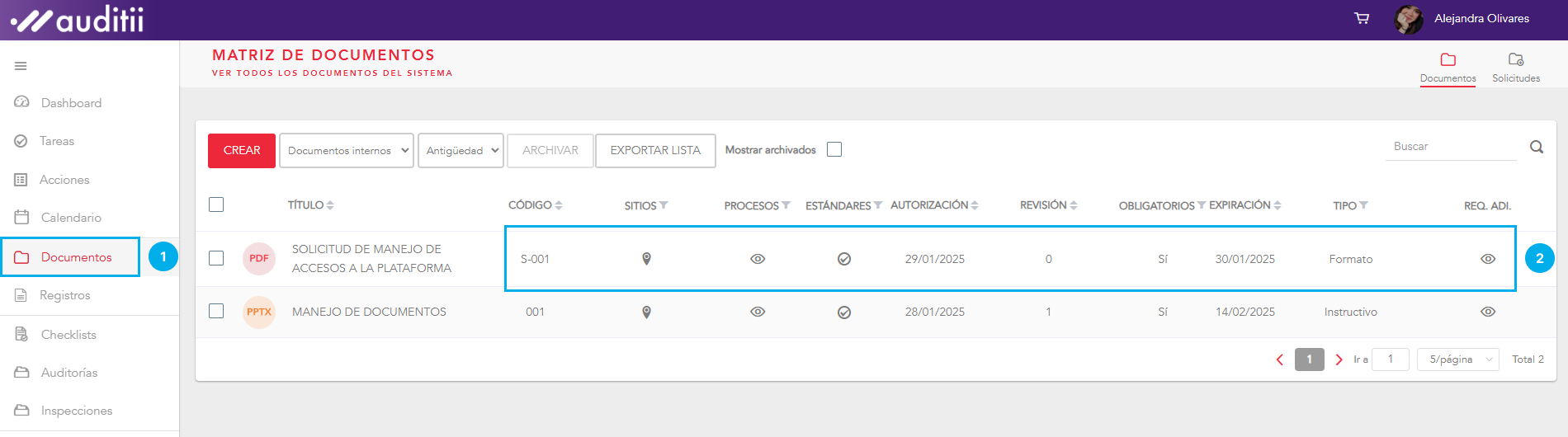
Task: Go to next page arrow
Action: (1339, 359)
